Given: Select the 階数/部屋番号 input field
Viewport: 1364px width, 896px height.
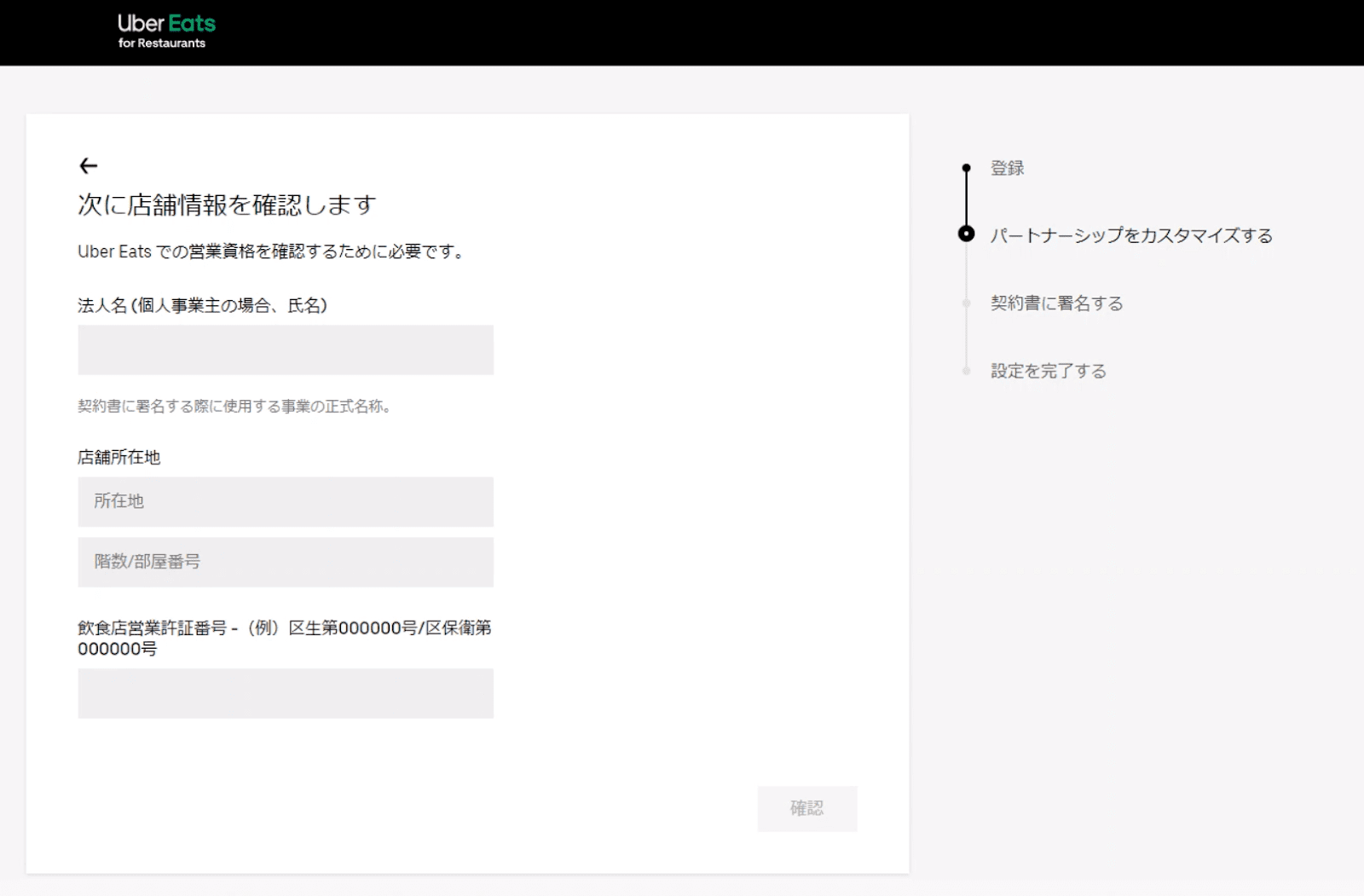Looking at the screenshot, I should (x=286, y=562).
